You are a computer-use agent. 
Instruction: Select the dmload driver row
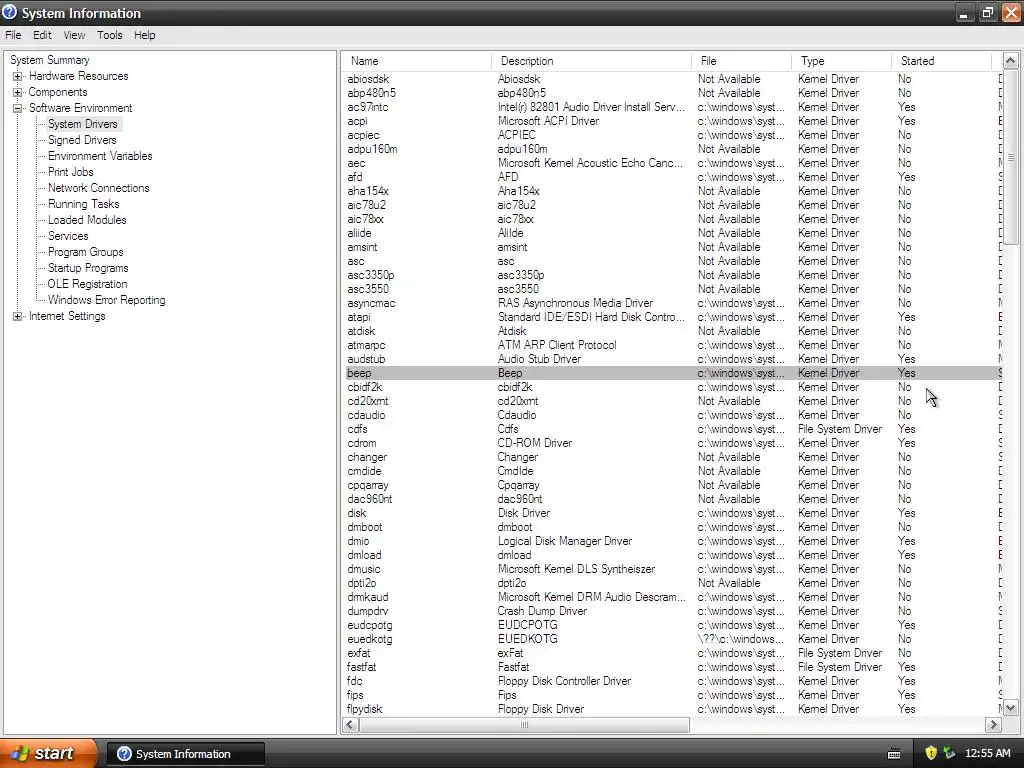(x=673, y=555)
